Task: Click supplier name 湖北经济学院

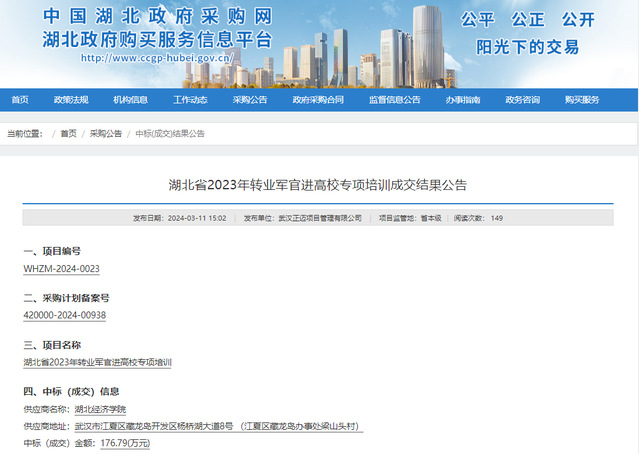Action: [100, 409]
